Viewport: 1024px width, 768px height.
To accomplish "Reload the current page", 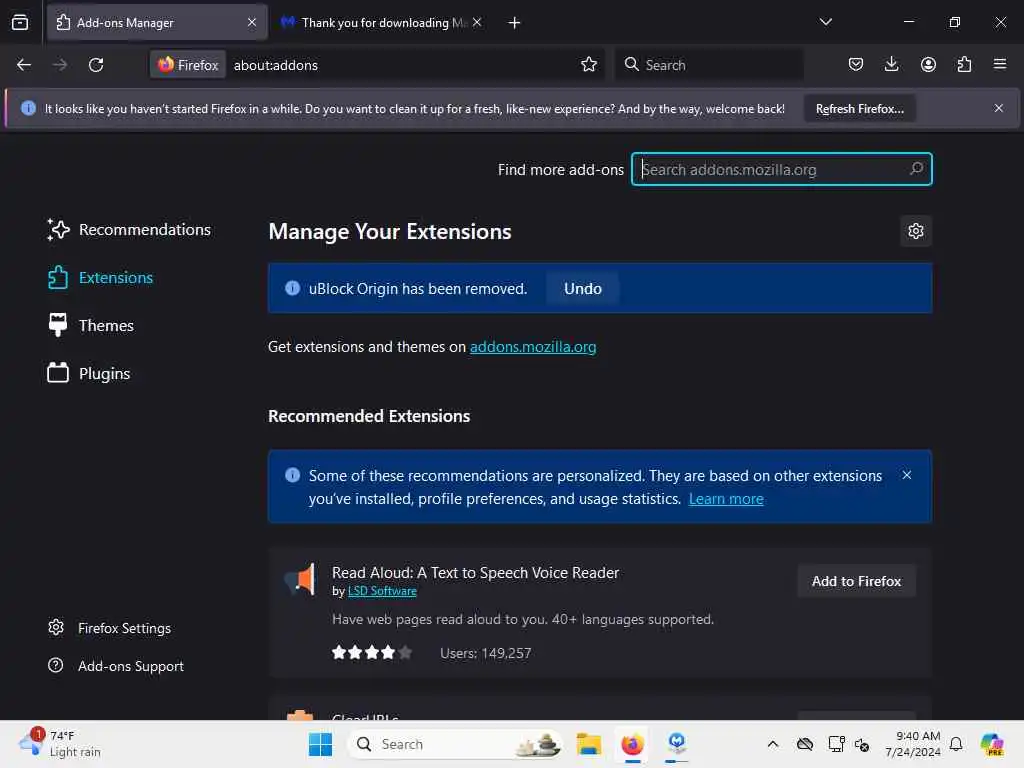I will [96, 65].
